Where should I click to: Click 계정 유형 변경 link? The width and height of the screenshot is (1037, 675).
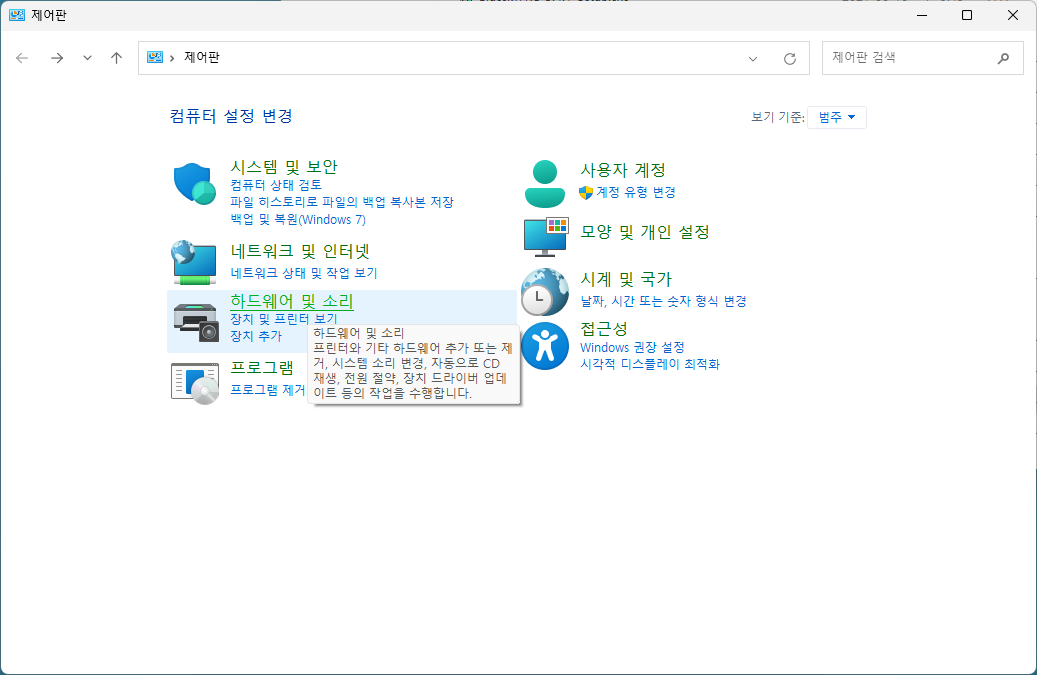point(636,192)
